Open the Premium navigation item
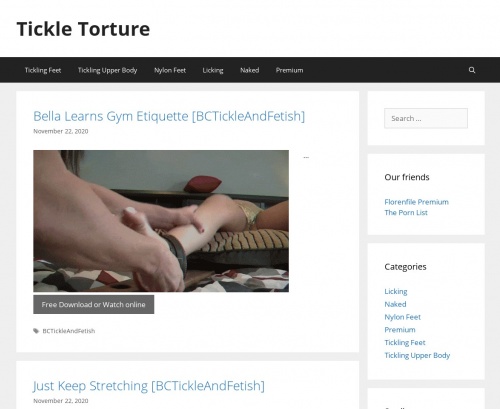This screenshot has width=500, height=409. click(x=289, y=70)
